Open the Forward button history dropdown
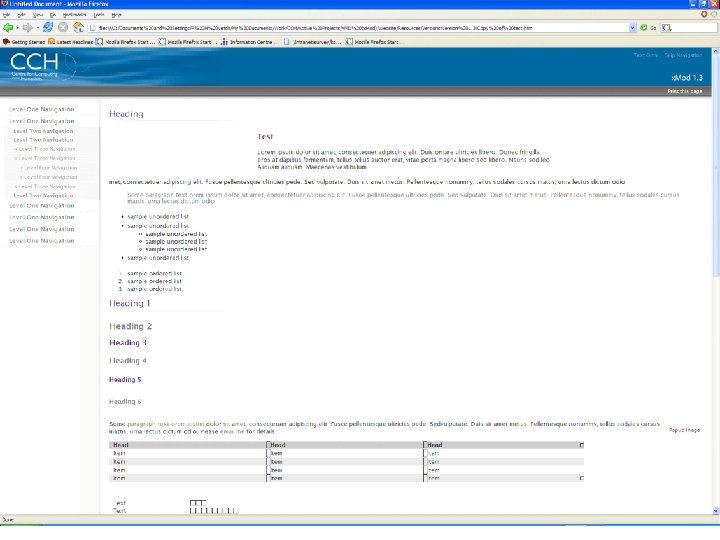The height and width of the screenshot is (540, 720). 37,28
